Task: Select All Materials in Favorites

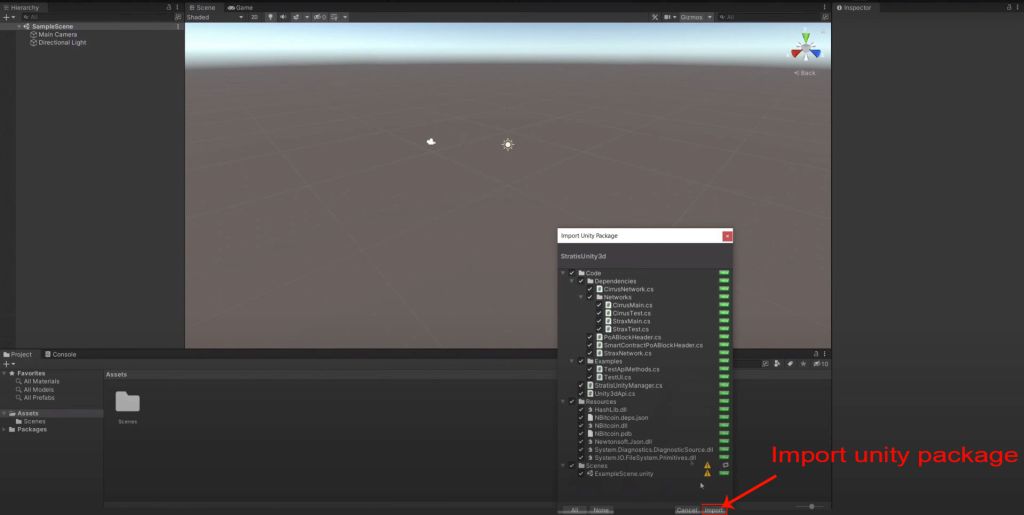Action: click(41, 381)
